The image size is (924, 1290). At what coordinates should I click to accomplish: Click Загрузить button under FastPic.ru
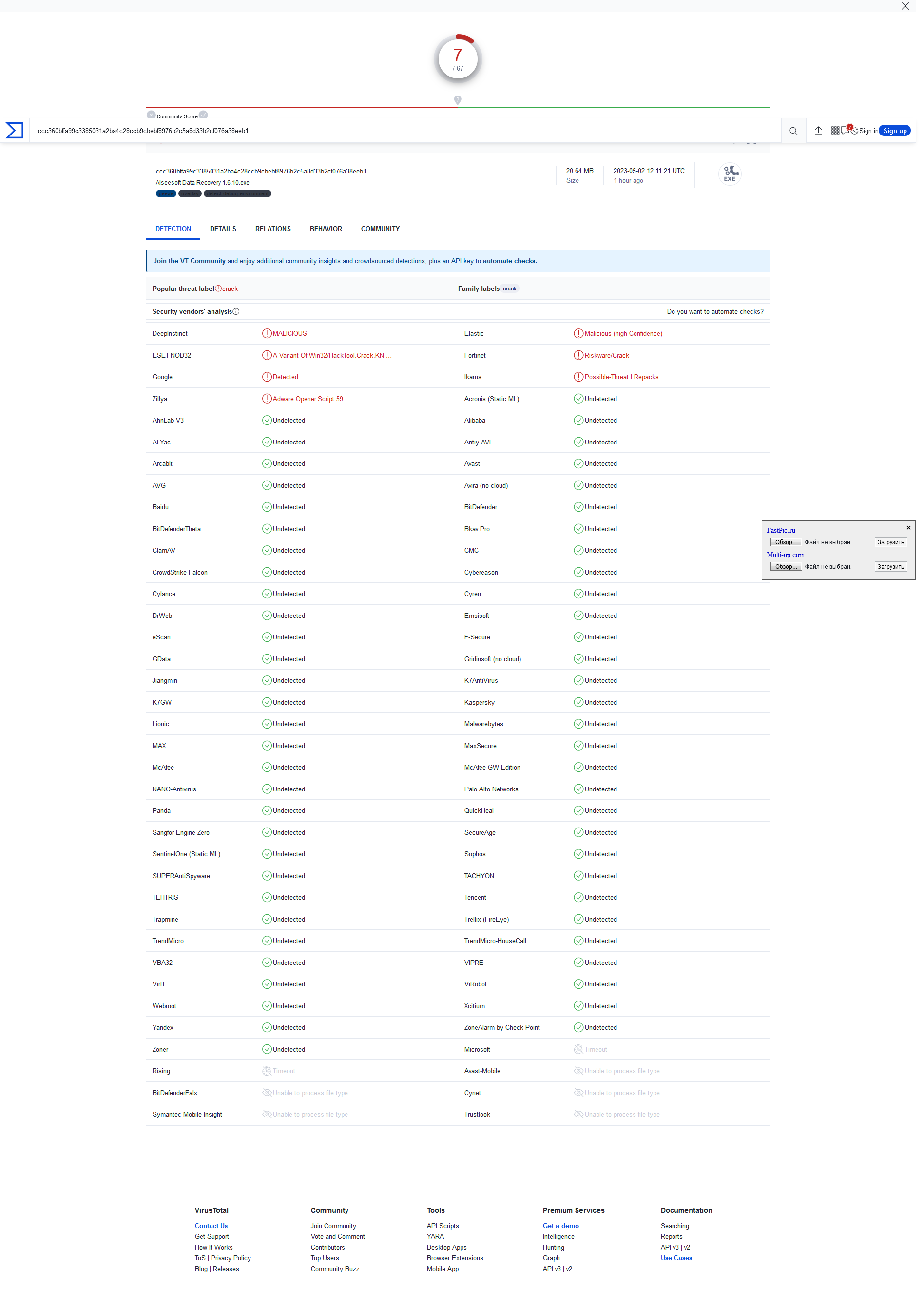click(x=890, y=542)
